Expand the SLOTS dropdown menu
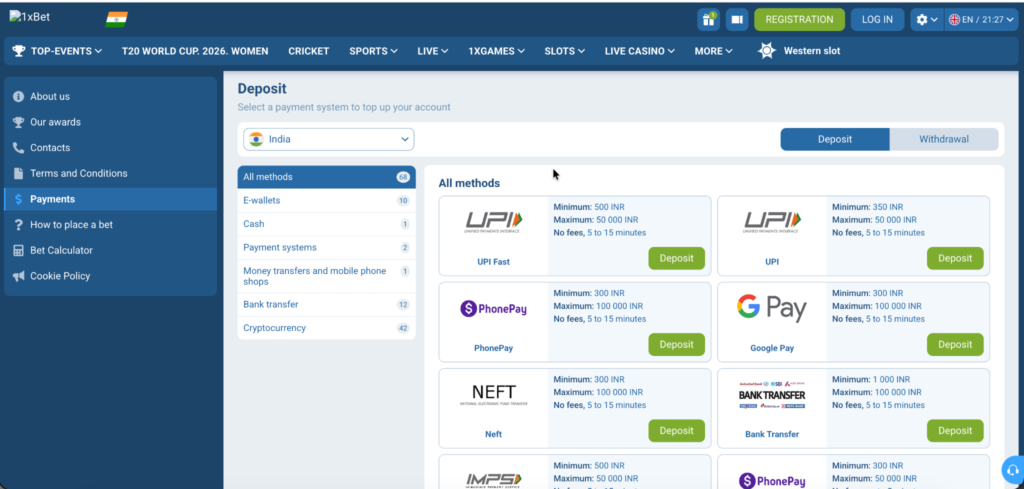Screen dimensions: 1024x489 (x=565, y=51)
